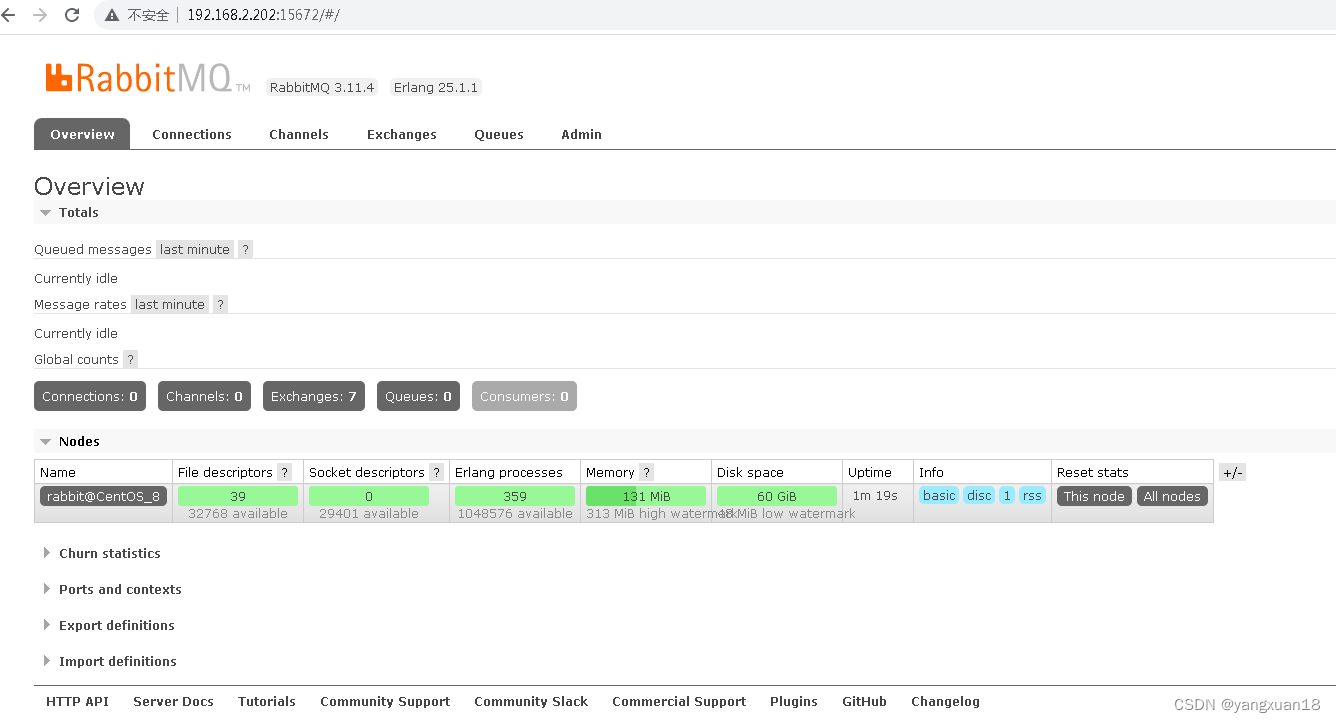Click the Disk space 60 GiB bar

777,496
